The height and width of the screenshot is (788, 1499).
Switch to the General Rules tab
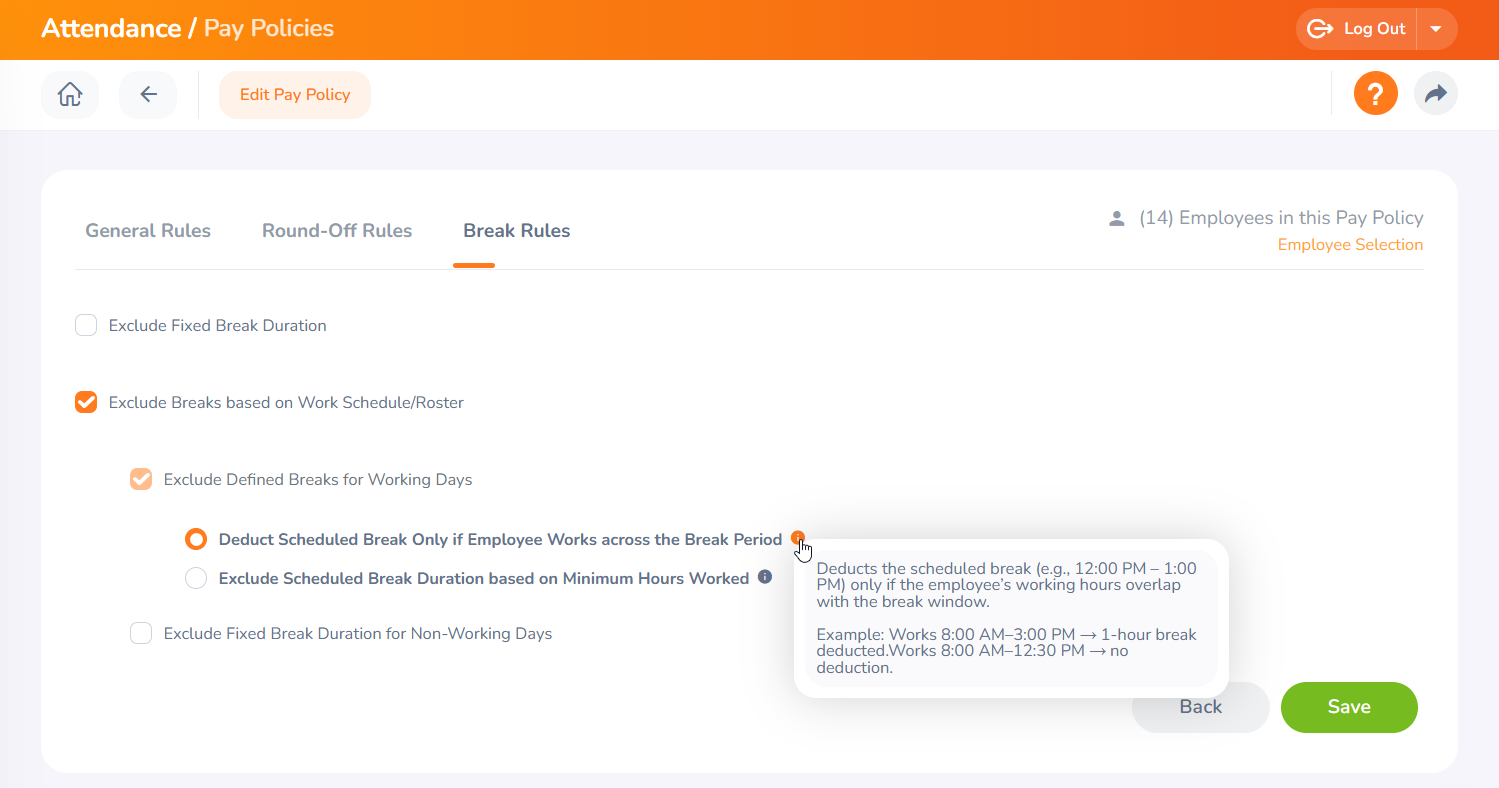coord(148,231)
